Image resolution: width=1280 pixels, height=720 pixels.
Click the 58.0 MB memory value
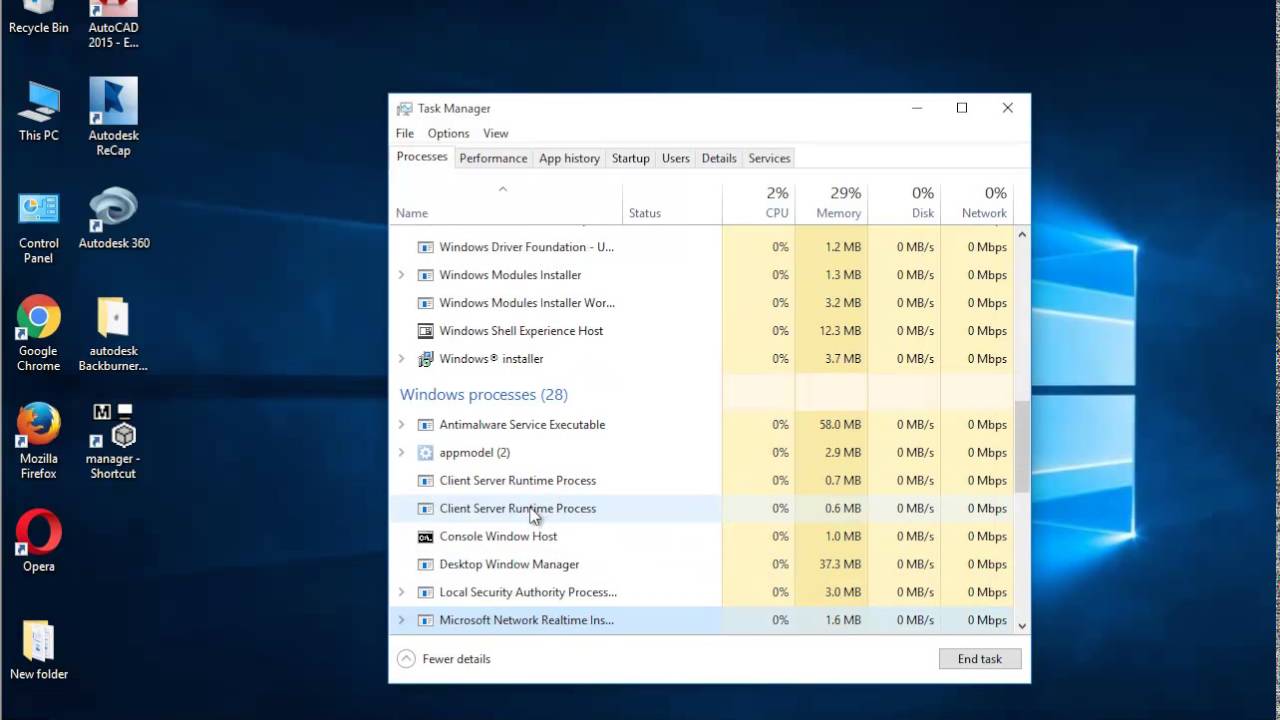tap(840, 425)
